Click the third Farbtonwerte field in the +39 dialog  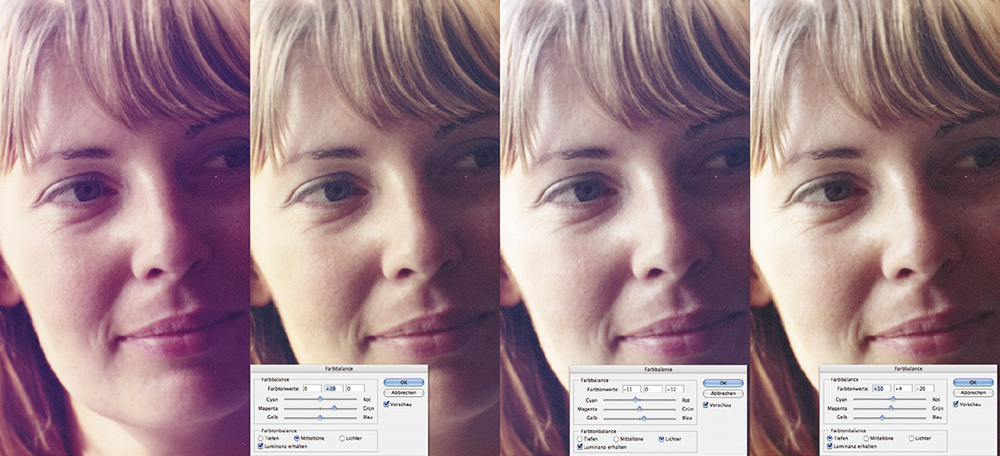(x=355, y=388)
